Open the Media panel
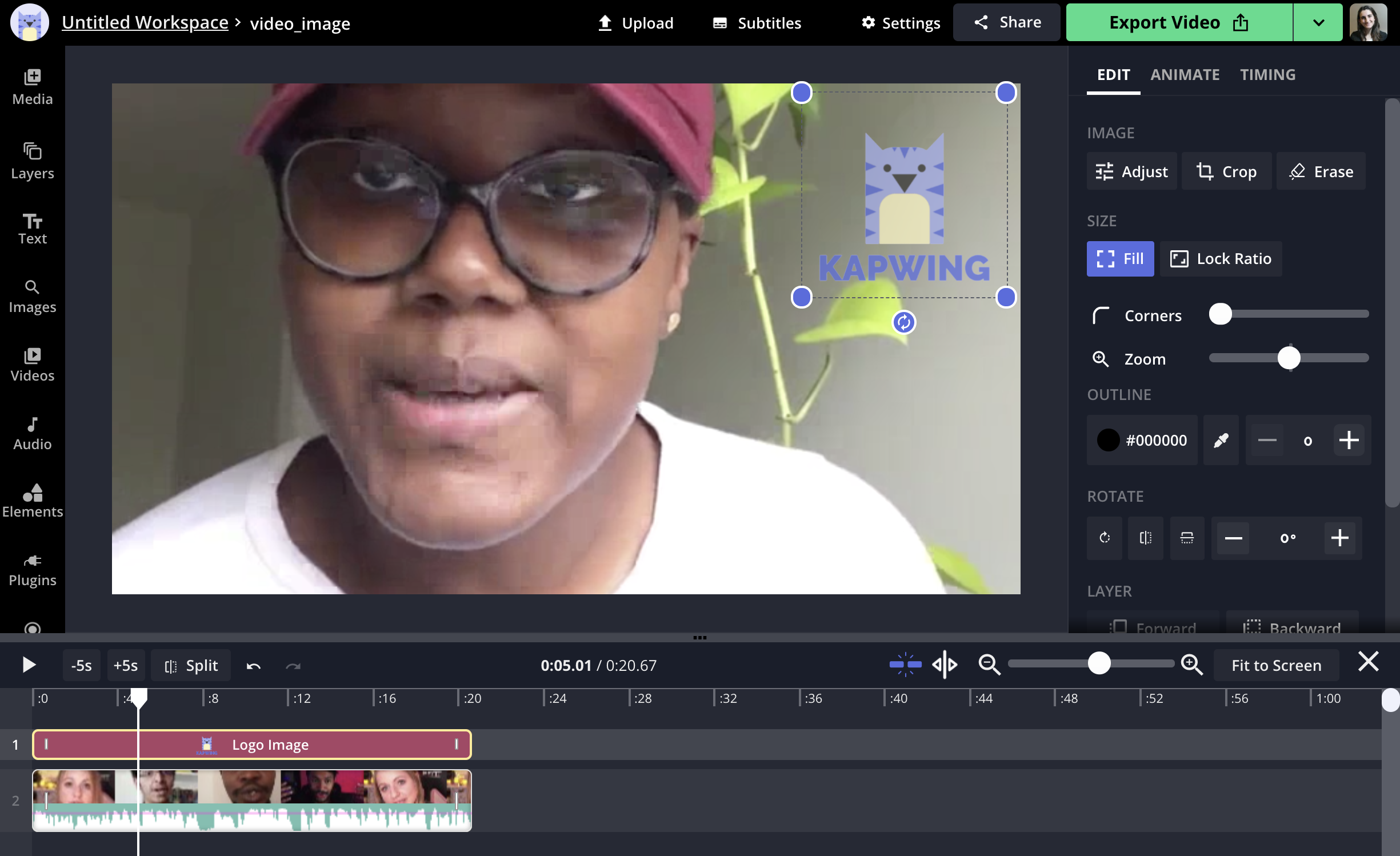The image size is (1400, 856). pyautogui.click(x=32, y=87)
